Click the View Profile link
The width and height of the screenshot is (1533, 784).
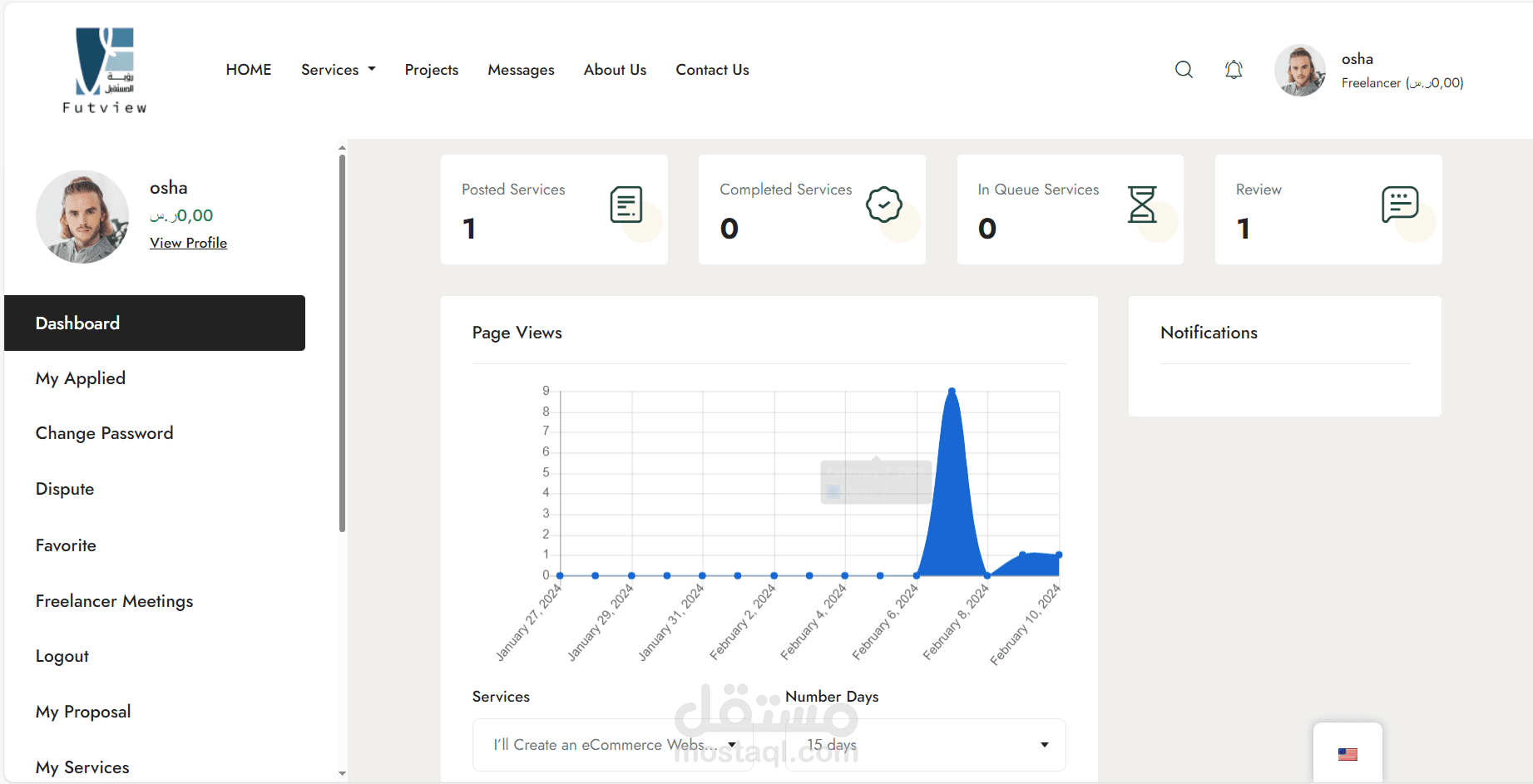coord(188,243)
